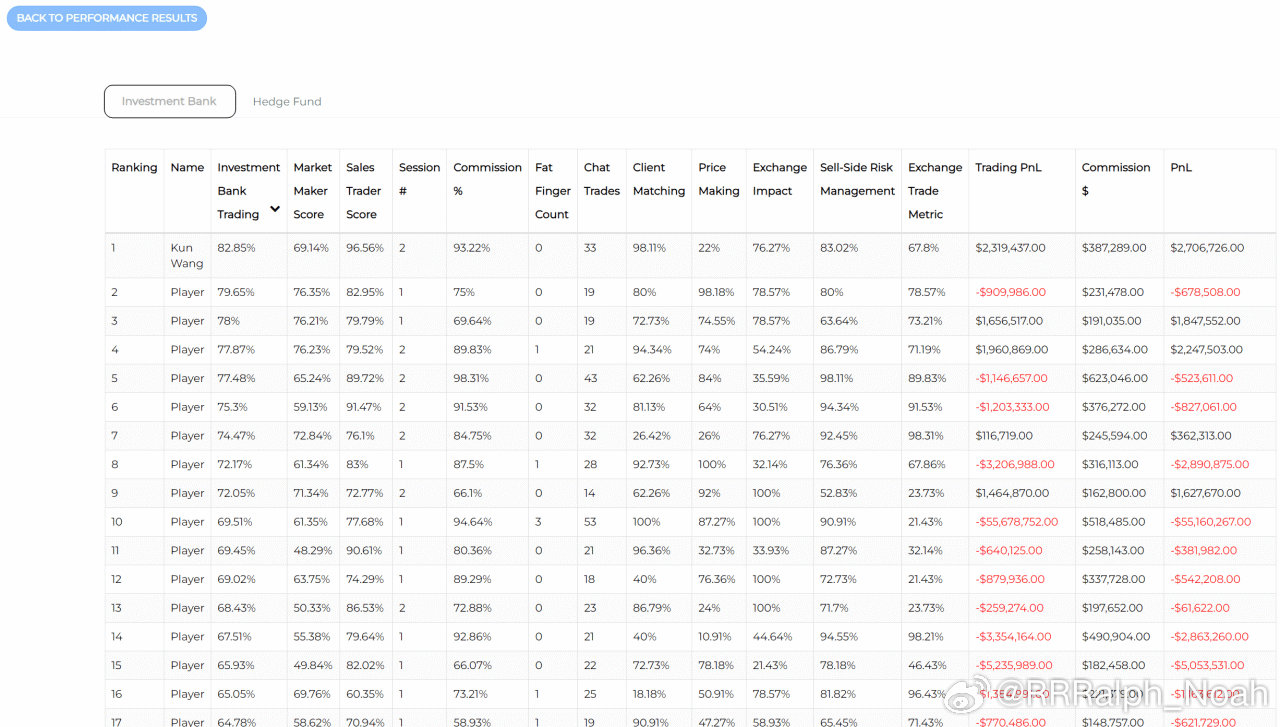The width and height of the screenshot is (1280, 727).
Task: Click PnL -$55,160,267.00 in rank 10
Action: click(1211, 522)
